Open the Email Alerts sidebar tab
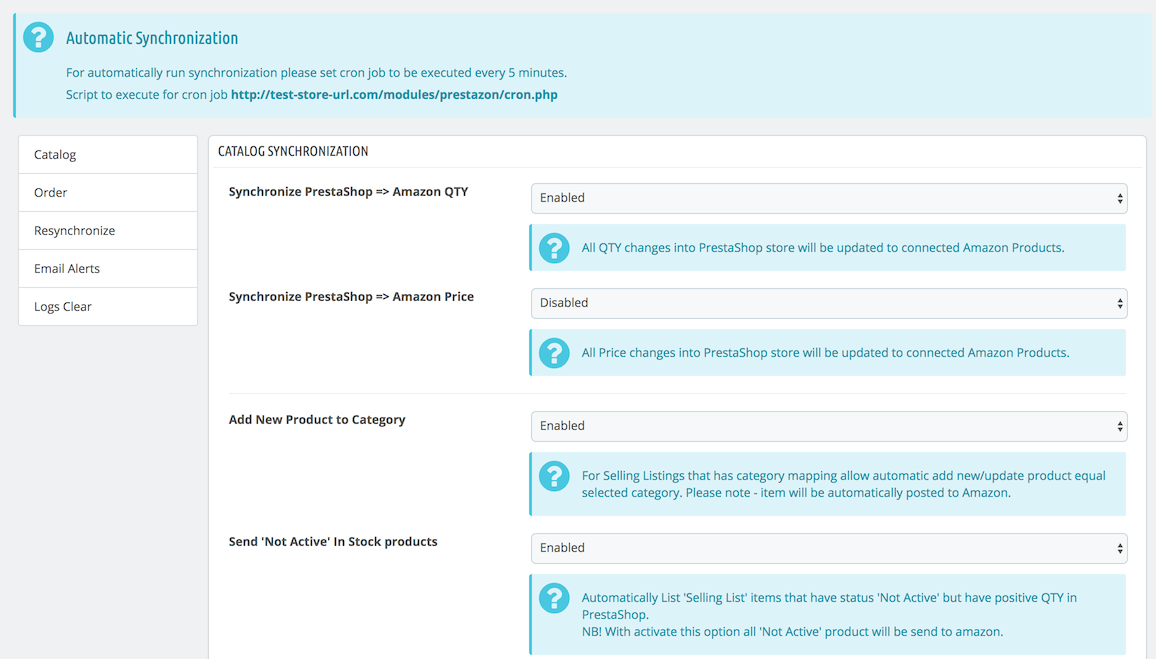Image resolution: width=1156 pixels, height=659 pixels. [108, 268]
